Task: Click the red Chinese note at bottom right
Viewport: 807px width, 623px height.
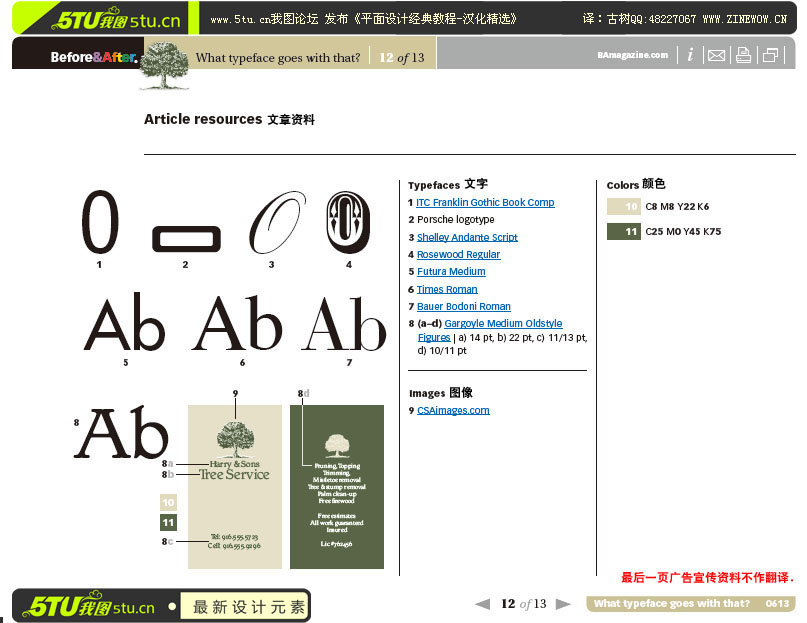Action: coord(708,578)
